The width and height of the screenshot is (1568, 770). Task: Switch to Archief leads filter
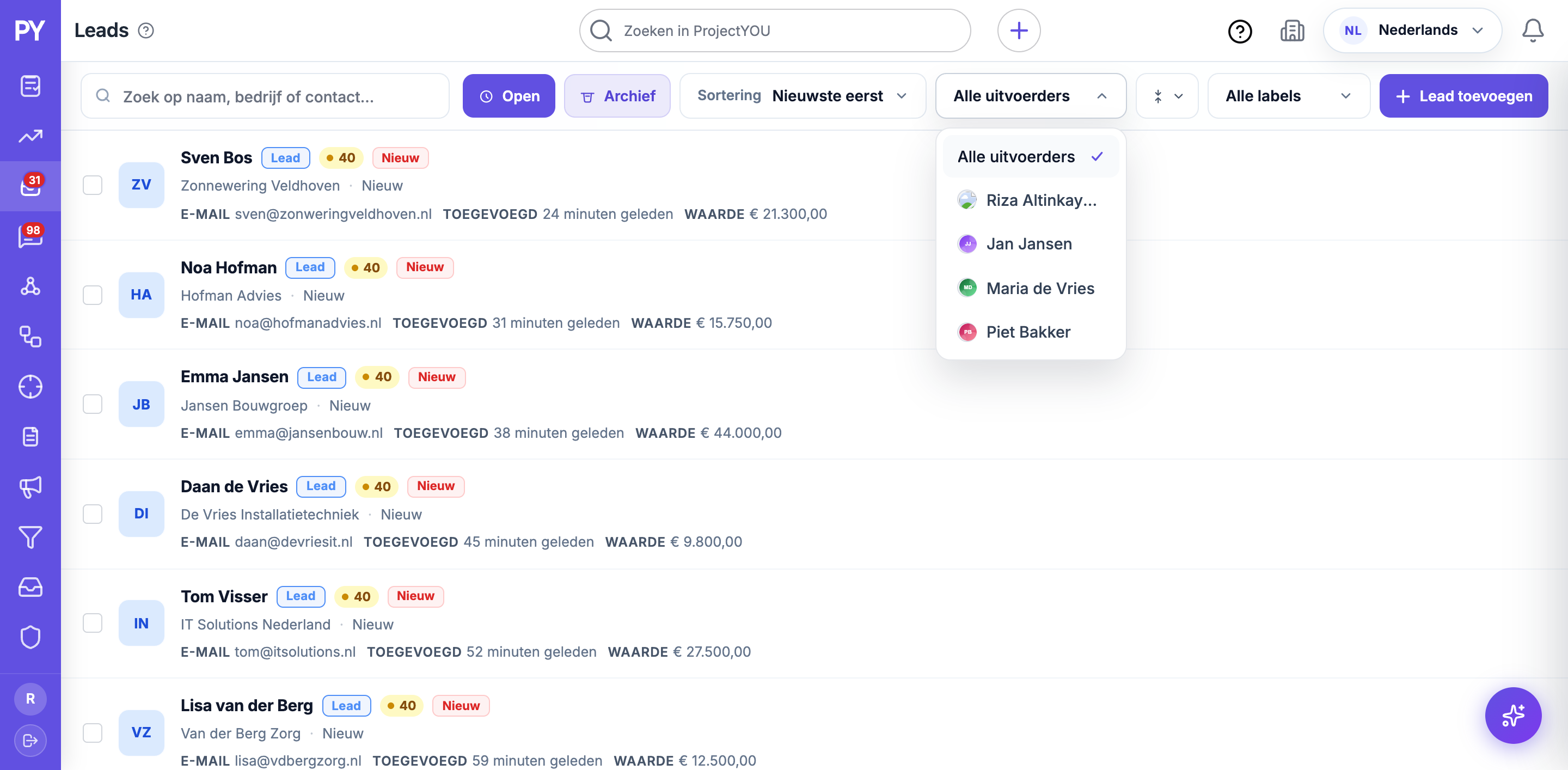click(617, 95)
